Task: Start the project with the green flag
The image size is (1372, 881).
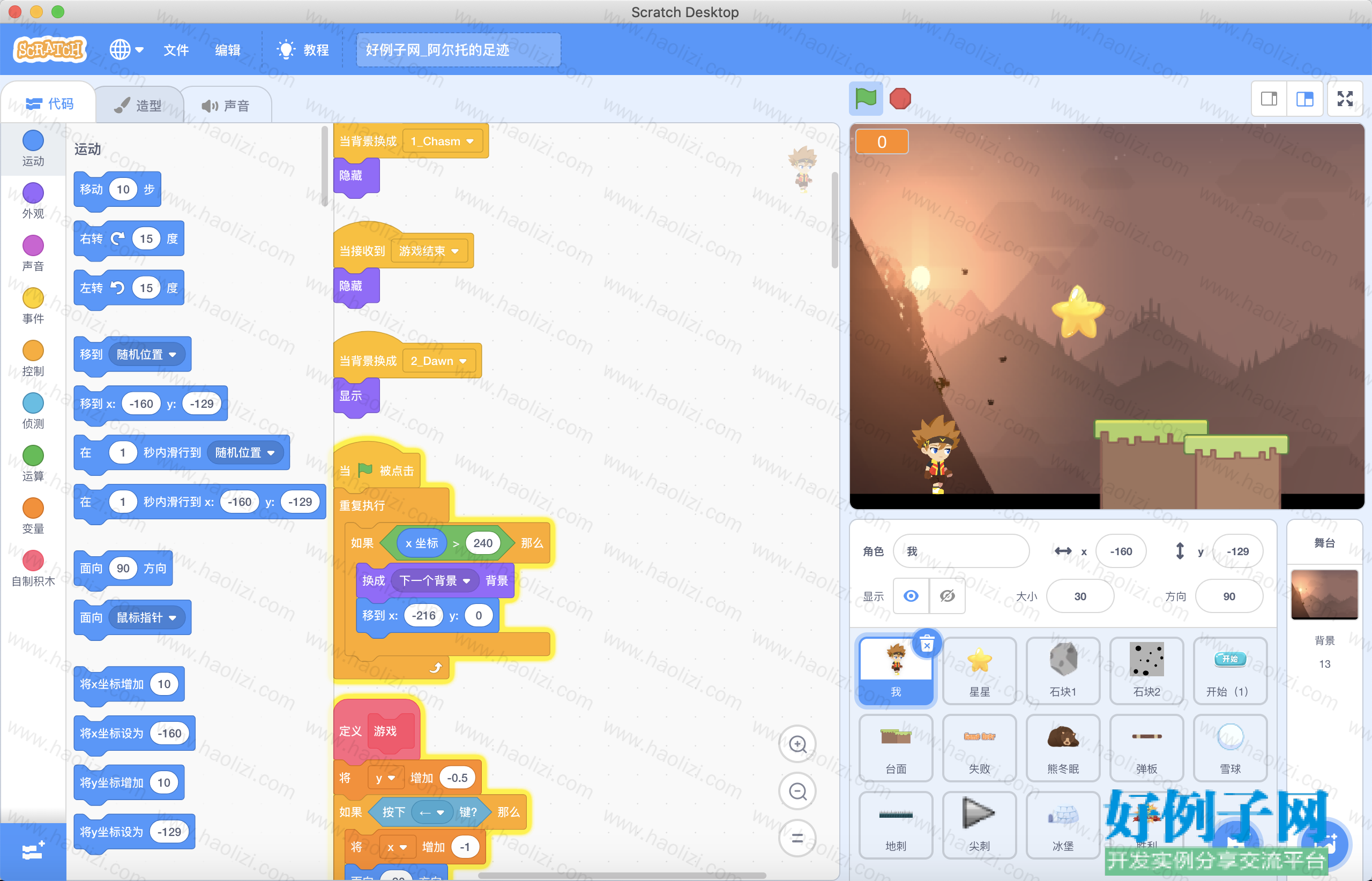Action: (865, 99)
